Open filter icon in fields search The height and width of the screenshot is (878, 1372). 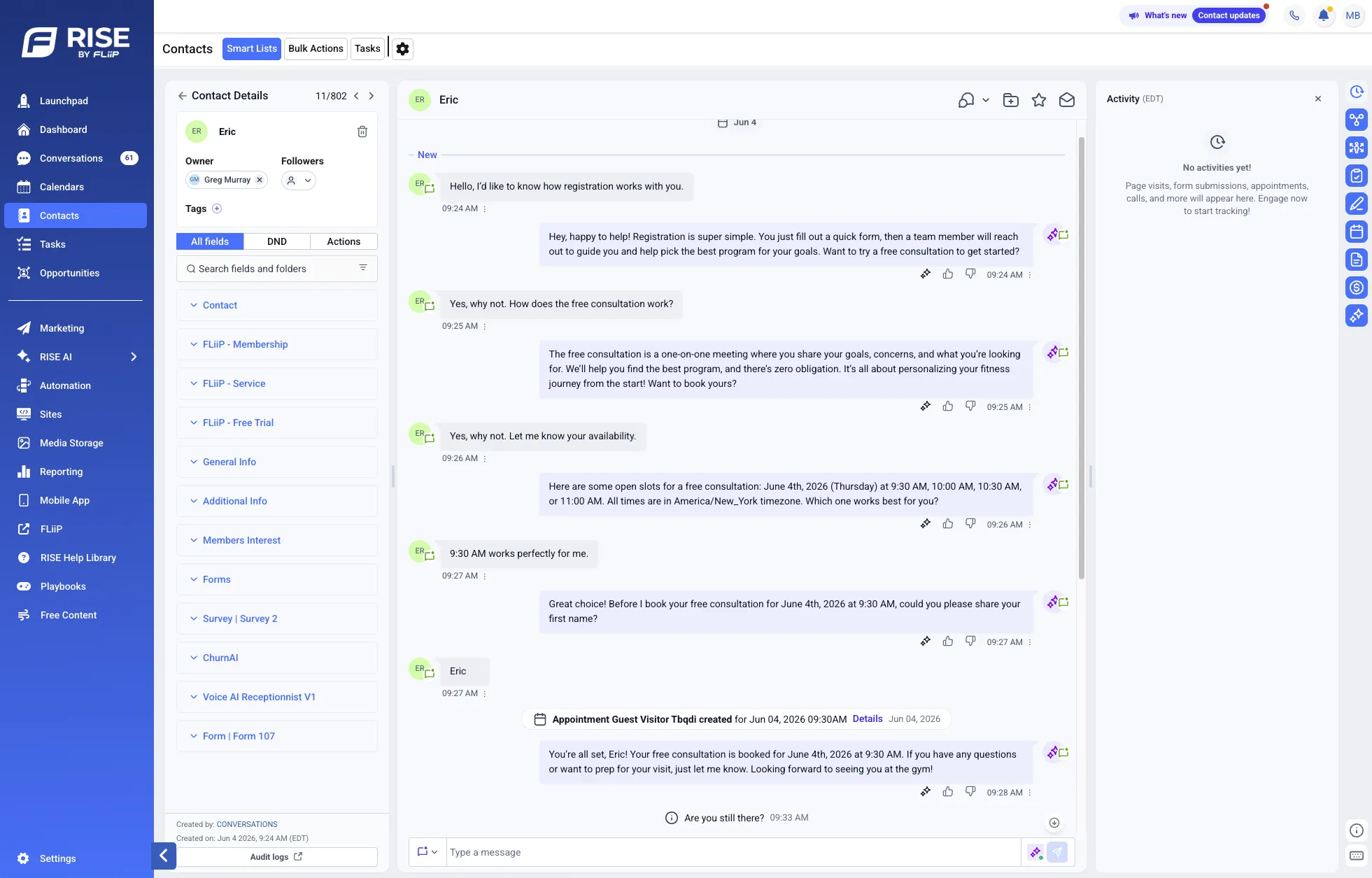point(363,268)
